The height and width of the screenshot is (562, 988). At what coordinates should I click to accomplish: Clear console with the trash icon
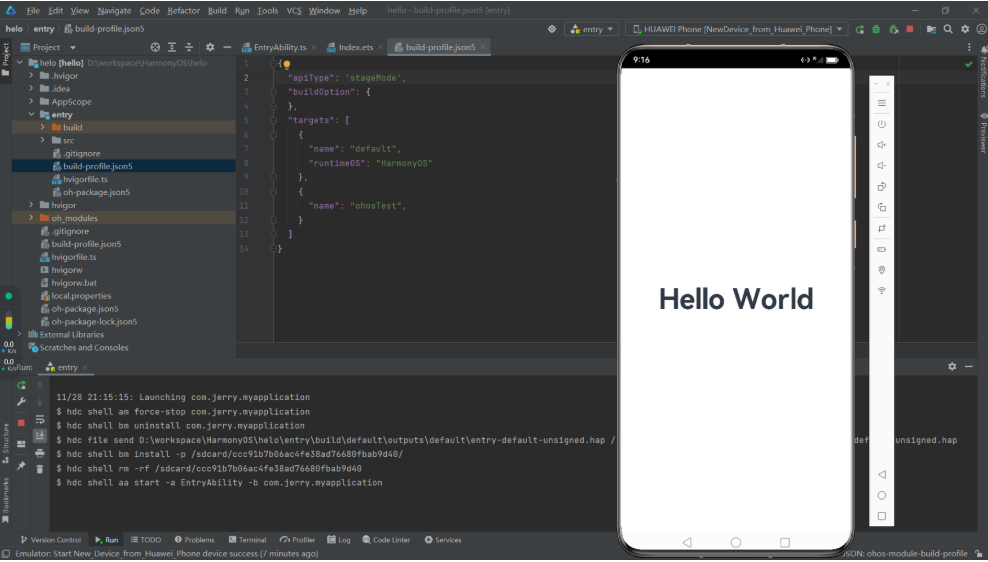pos(40,468)
